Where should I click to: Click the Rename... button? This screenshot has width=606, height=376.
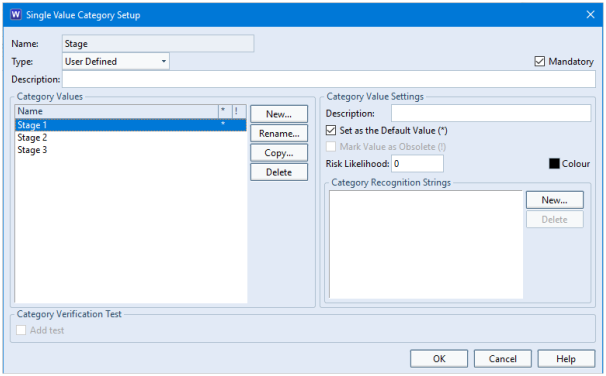279,134
